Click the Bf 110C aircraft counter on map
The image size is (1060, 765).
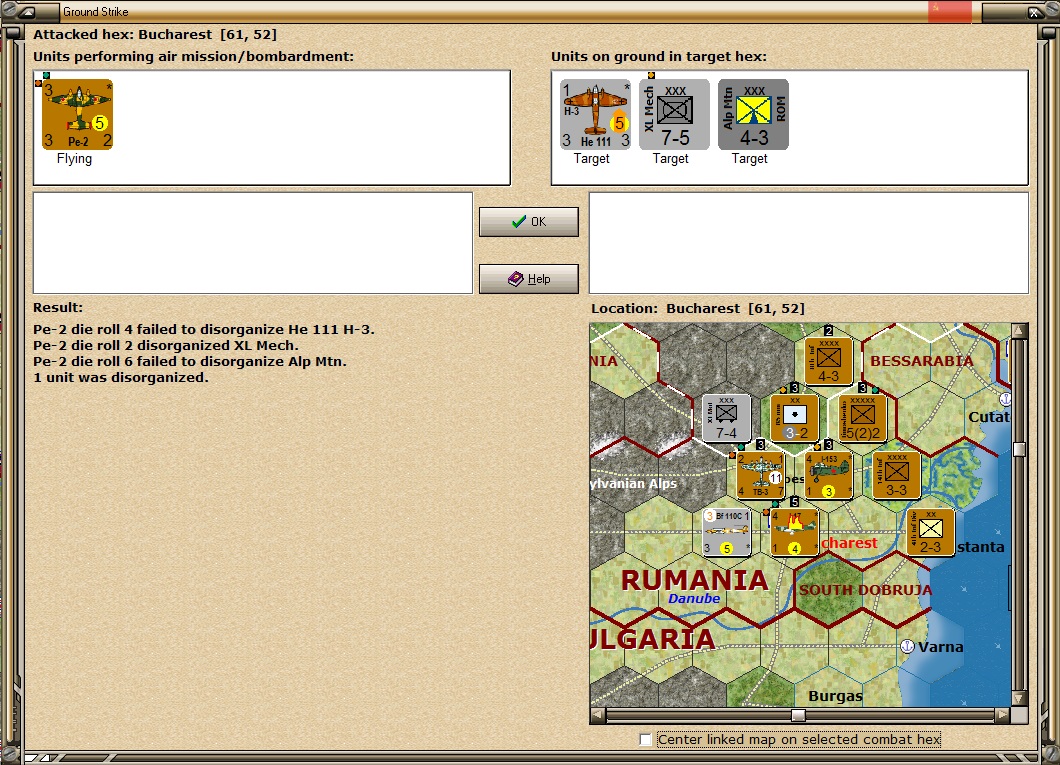[727, 533]
